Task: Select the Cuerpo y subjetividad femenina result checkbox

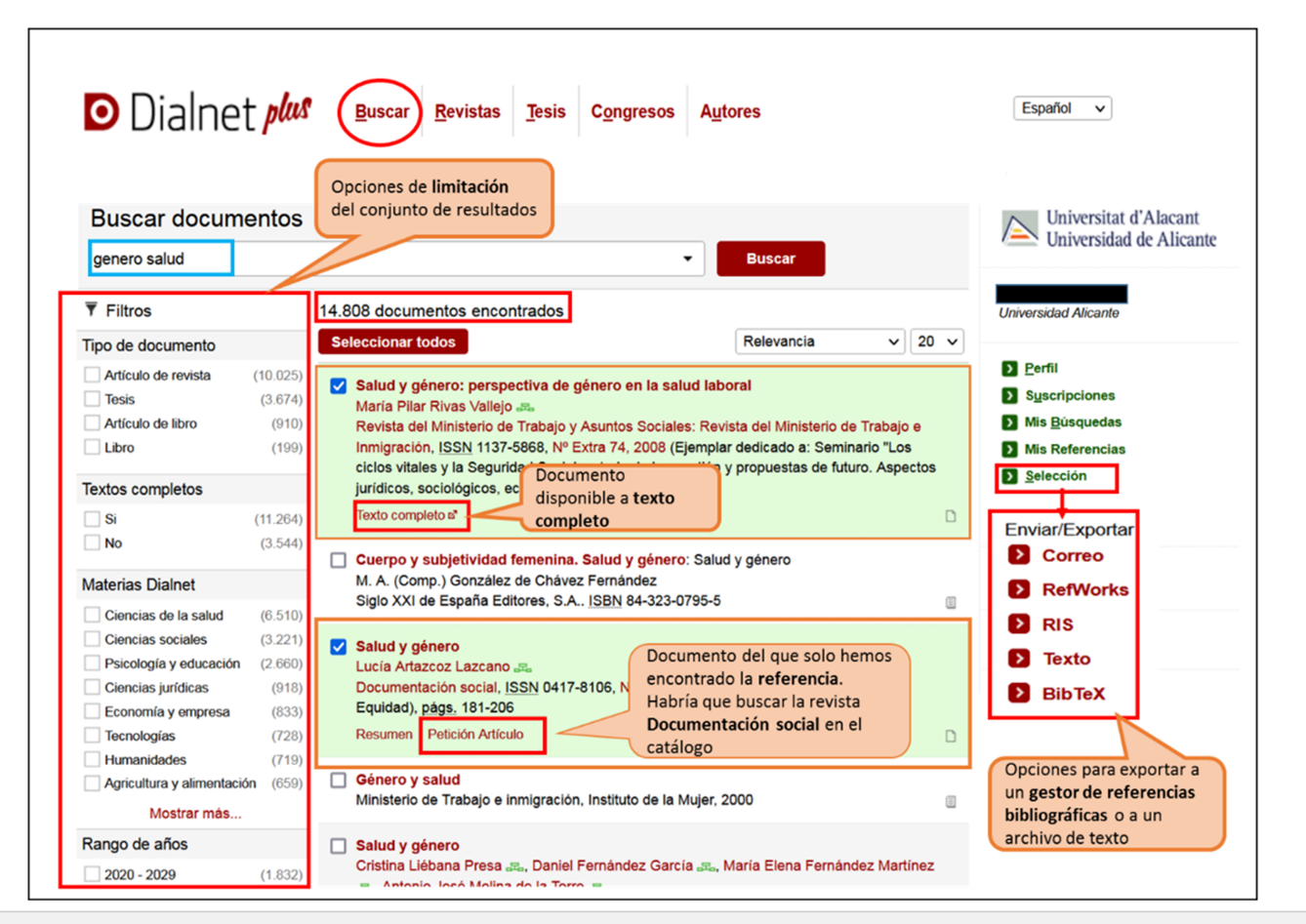Action: [x=338, y=560]
